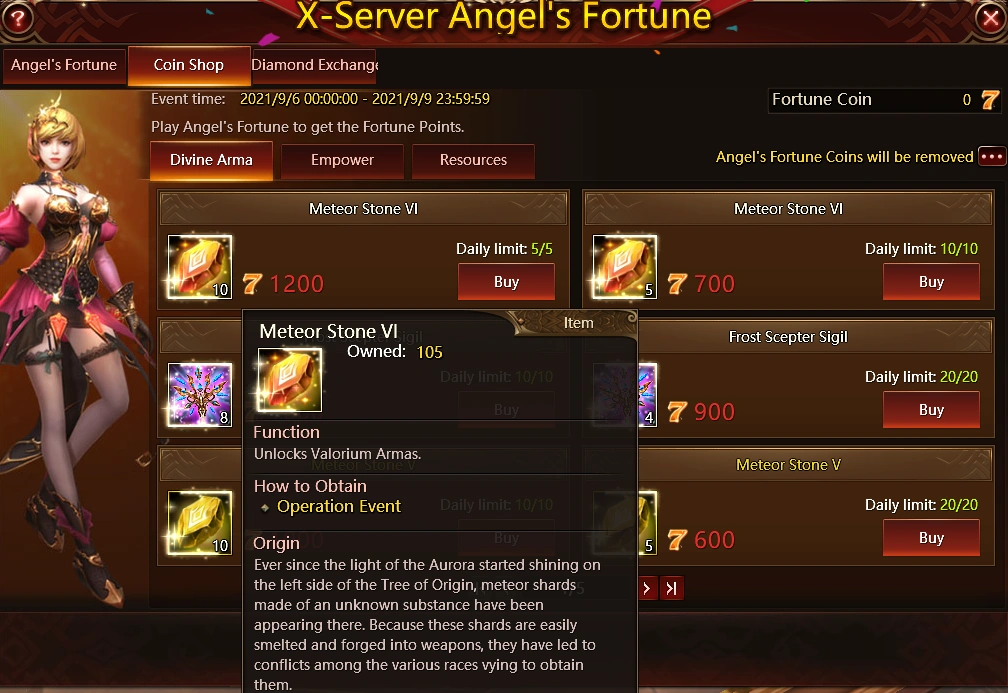Open the Diamond Exchange tab
This screenshot has width=1008, height=693.
pos(314,66)
